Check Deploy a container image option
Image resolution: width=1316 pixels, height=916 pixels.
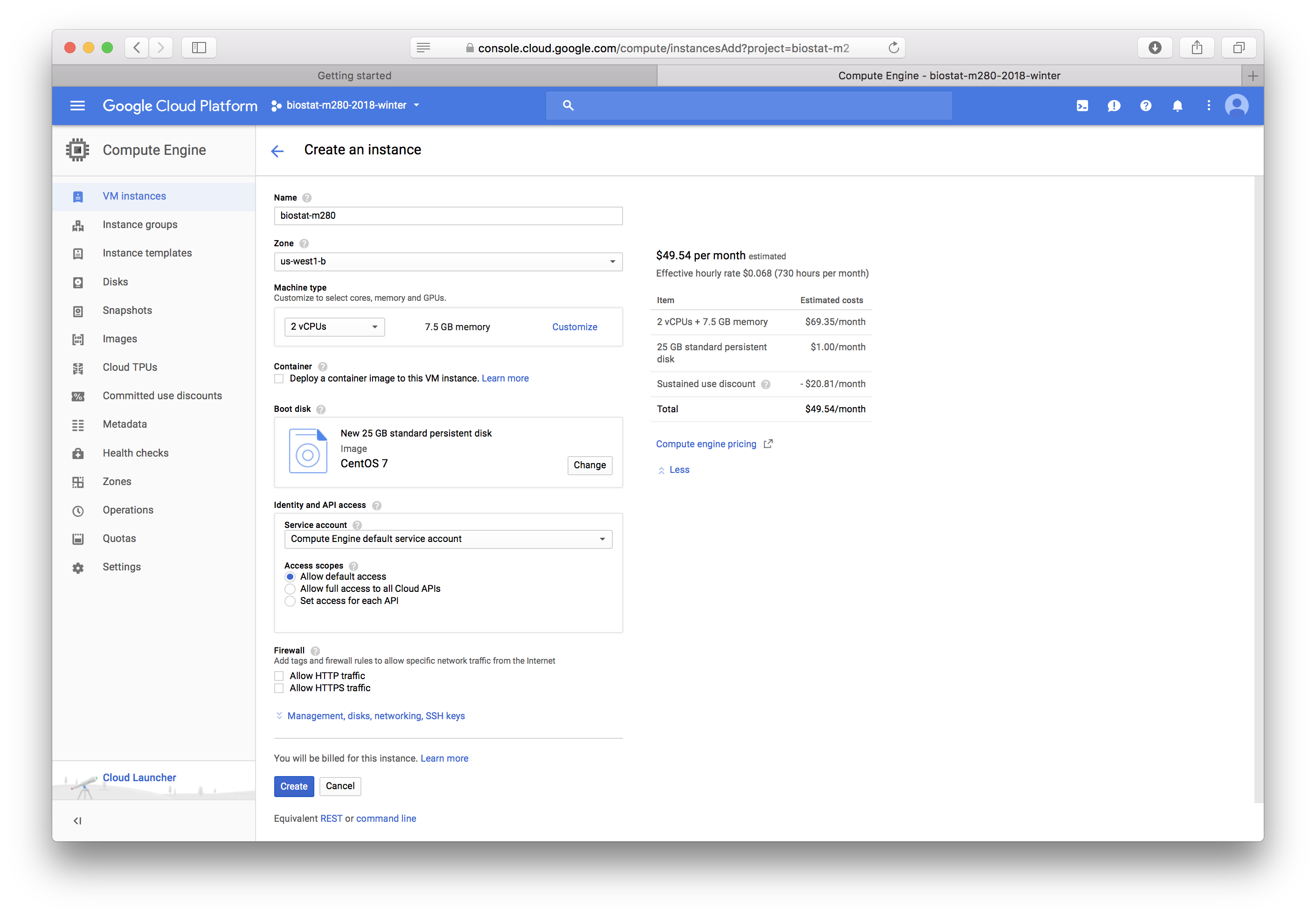point(279,379)
